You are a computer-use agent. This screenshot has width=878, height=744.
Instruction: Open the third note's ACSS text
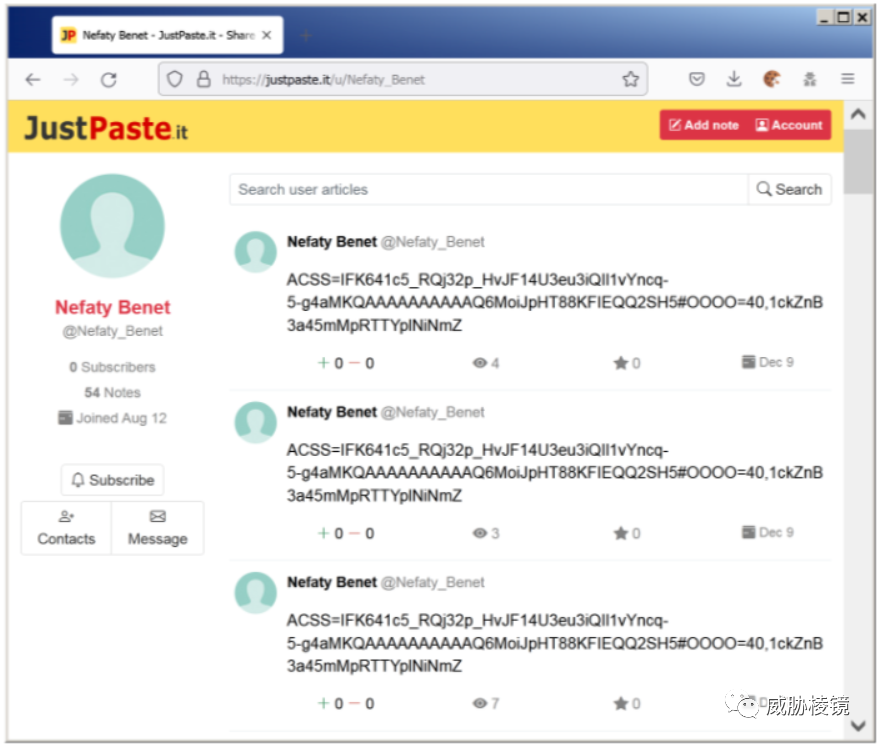(554, 643)
